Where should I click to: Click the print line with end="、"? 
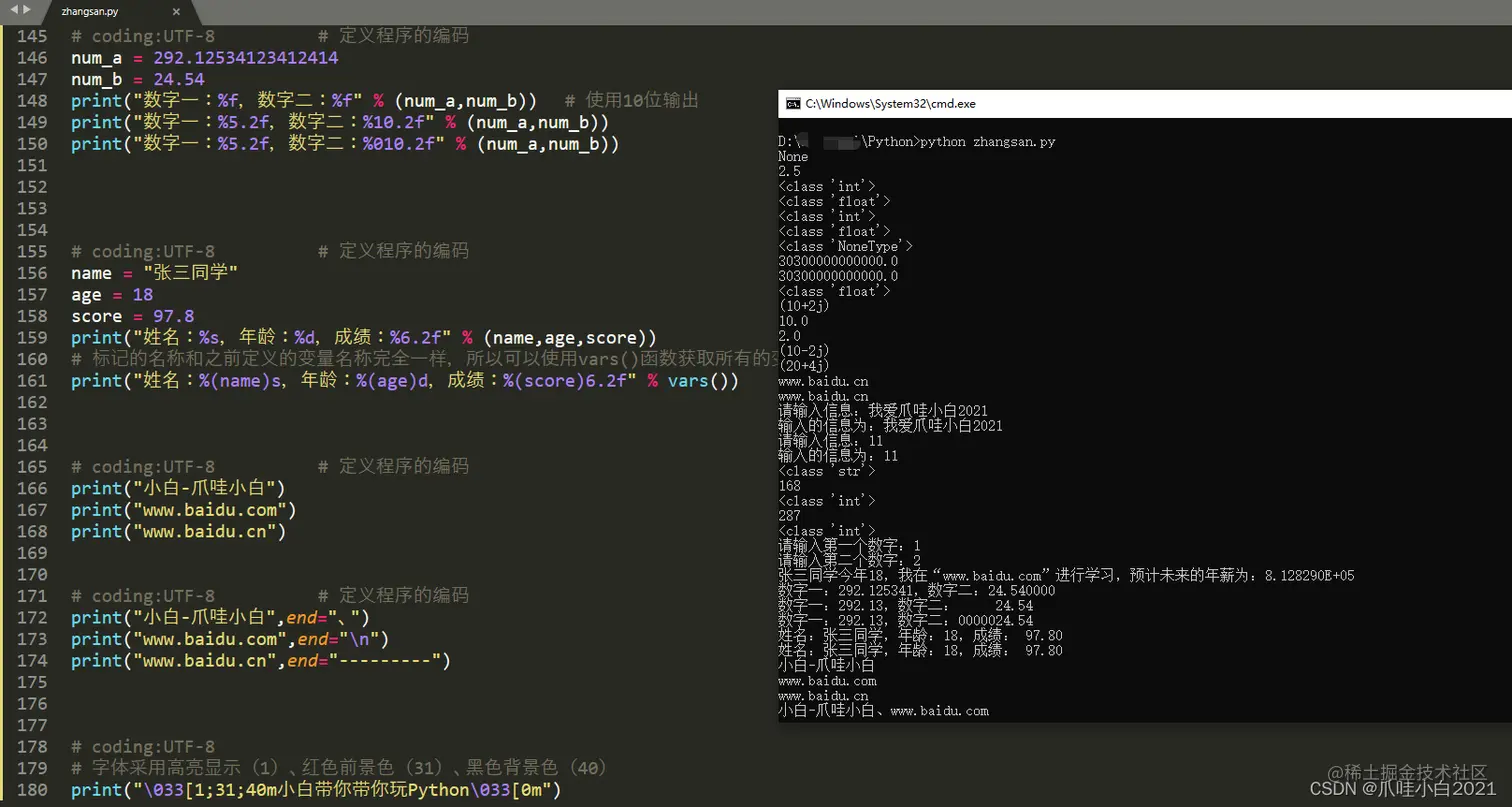(x=220, y=618)
